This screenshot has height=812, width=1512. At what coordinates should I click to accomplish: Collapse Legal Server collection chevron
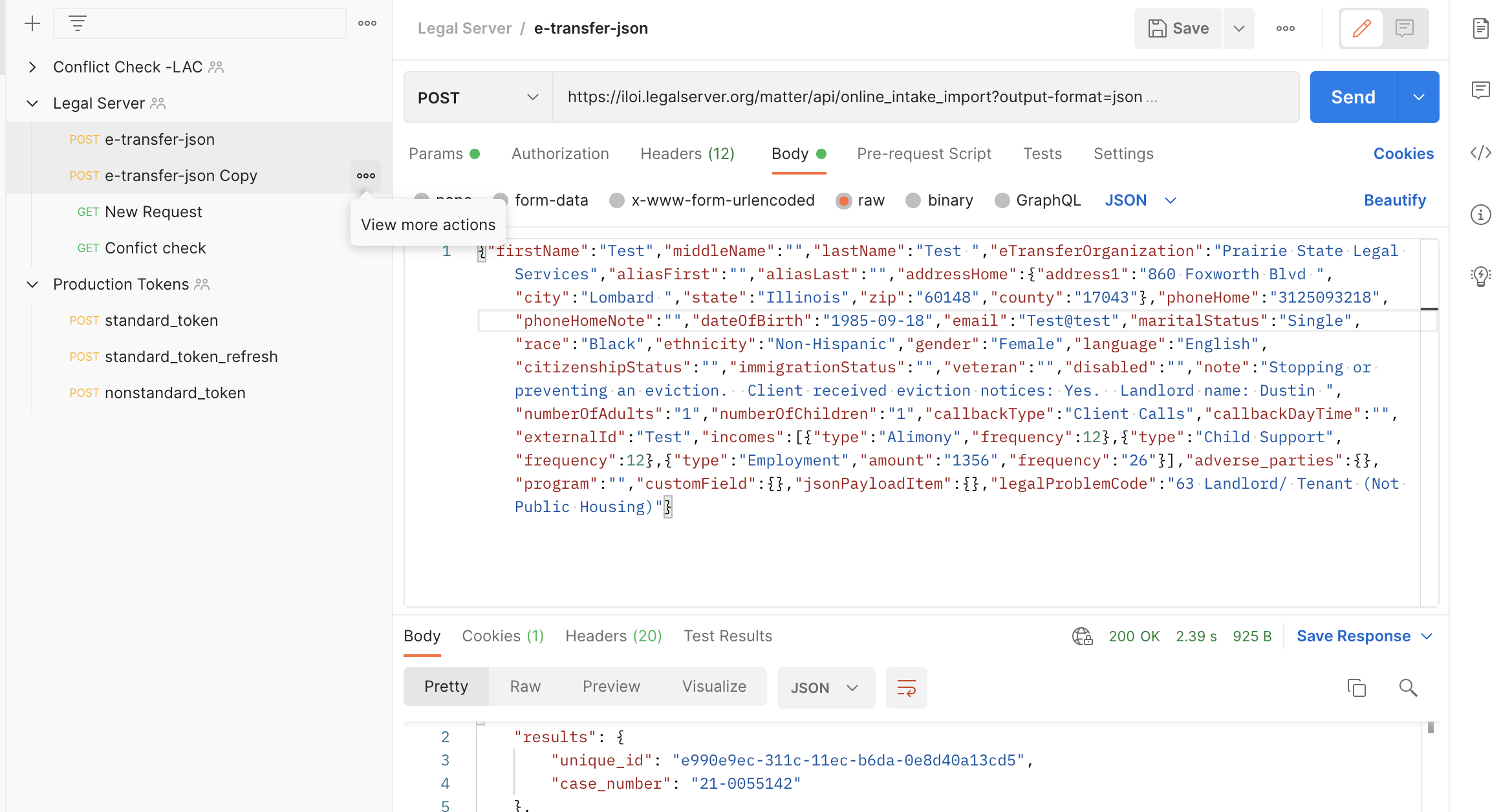[x=32, y=103]
